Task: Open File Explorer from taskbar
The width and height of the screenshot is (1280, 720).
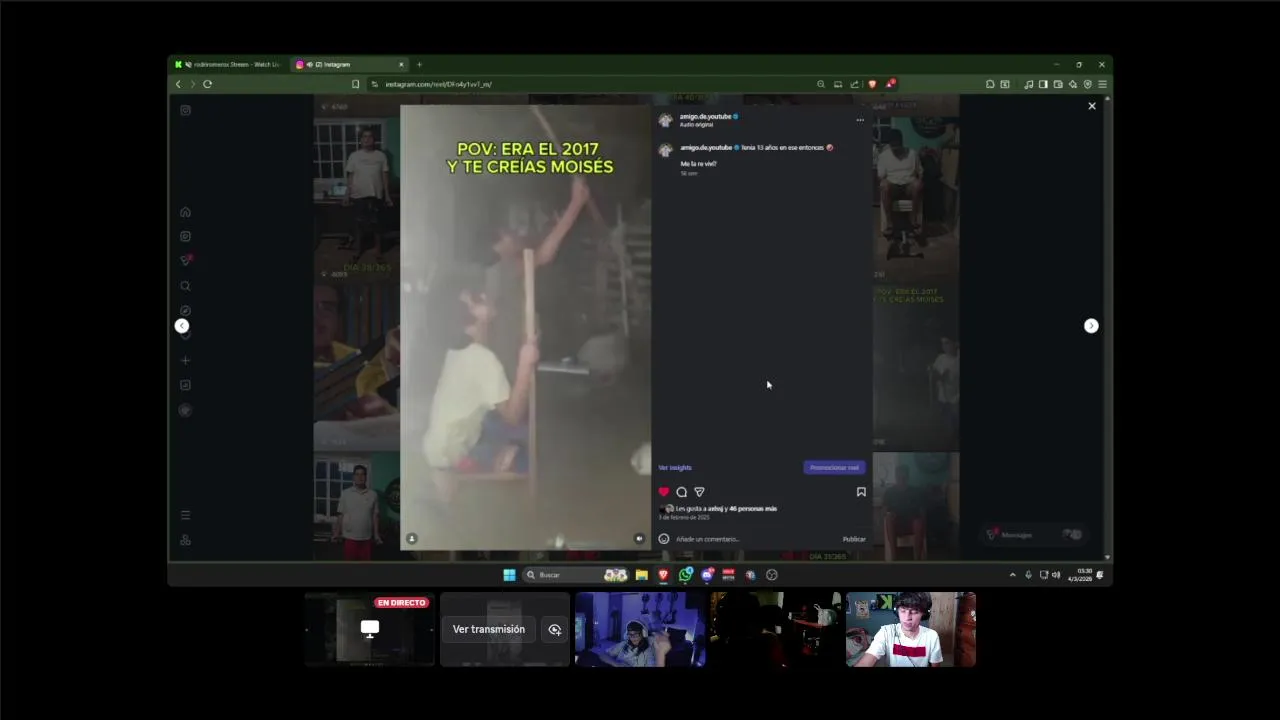Action: pyautogui.click(x=641, y=575)
